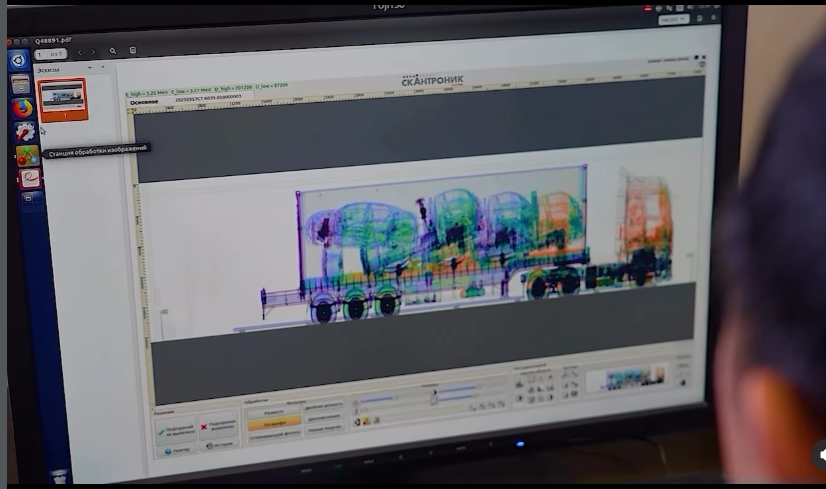This screenshot has width=826, height=489.
Task: Click the Q48891.pdf window title
Action: (x=53, y=40)
